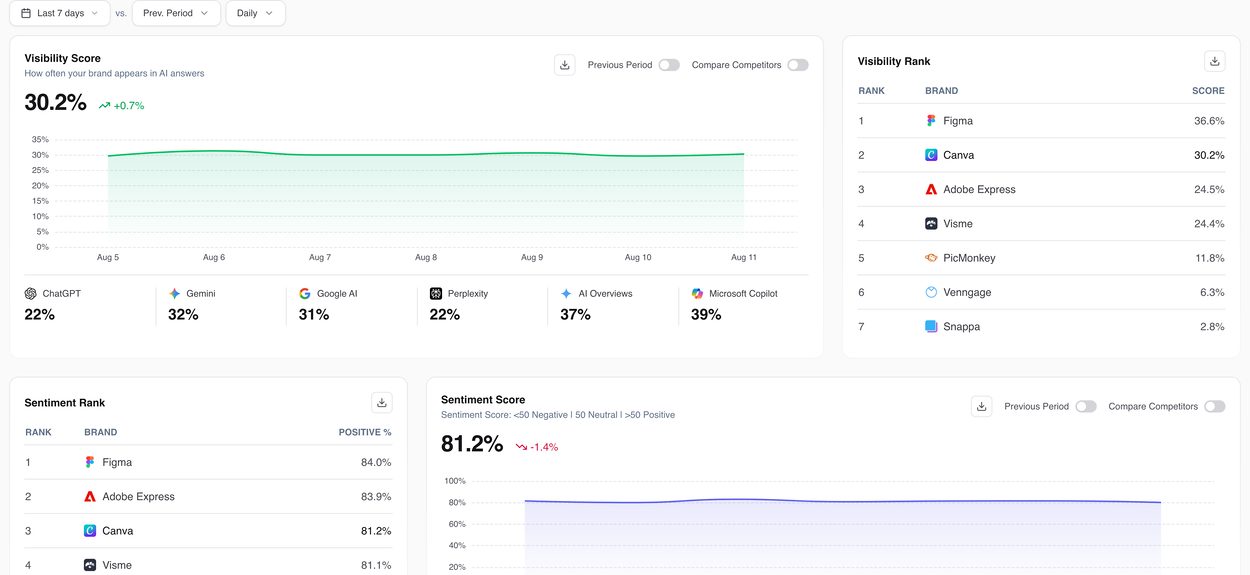Click Figma logo in Visibility Rank
Image resolution: width=1250 pixels, height=575 pixels.
pyautogui.click(x=931, y=121)
